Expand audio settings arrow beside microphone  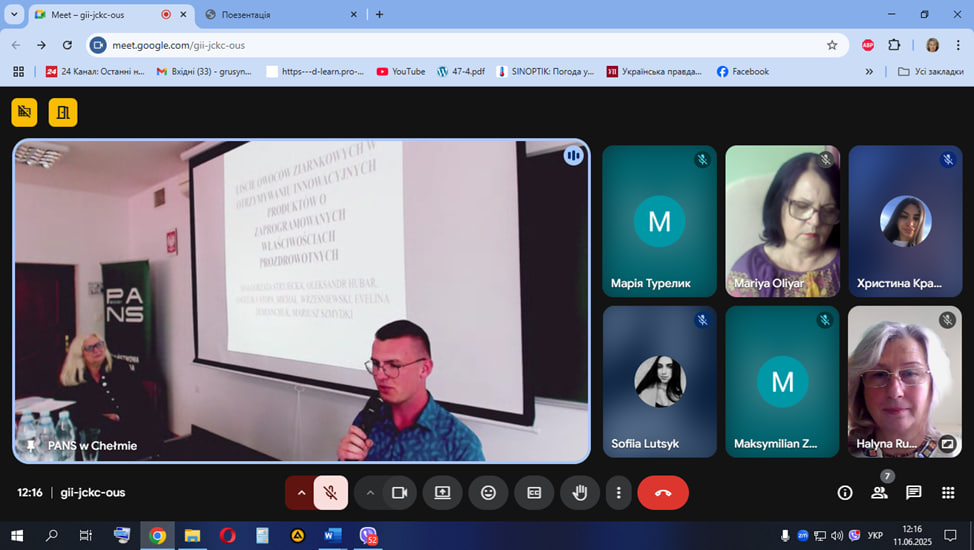point(300,492)
